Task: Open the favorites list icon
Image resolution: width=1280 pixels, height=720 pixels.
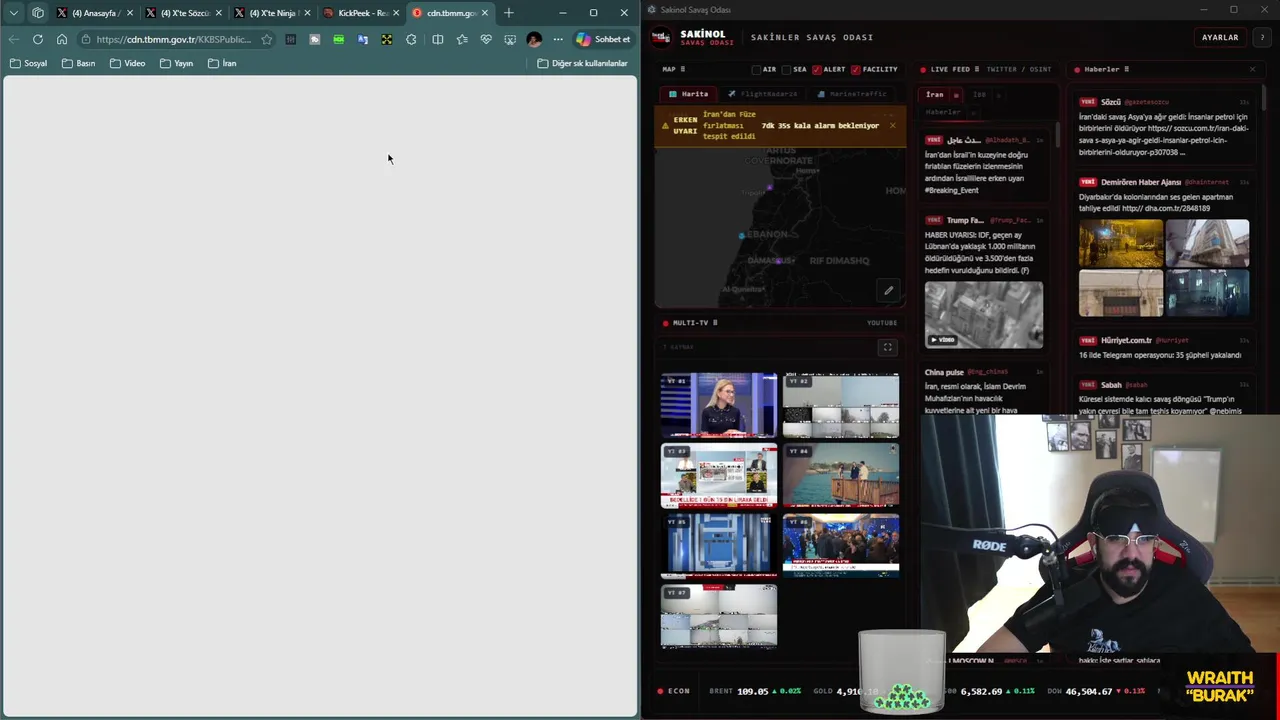Action: click(x=462, y=39)
